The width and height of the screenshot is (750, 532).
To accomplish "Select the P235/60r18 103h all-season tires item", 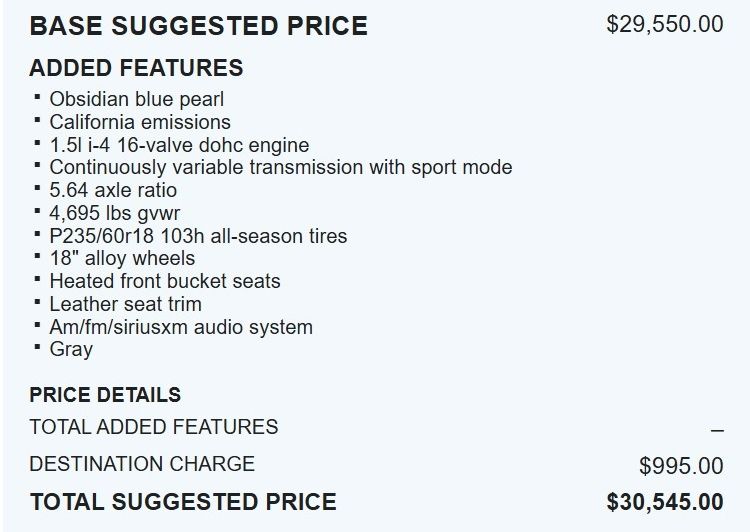I will pyautogui.click(x=198, y=236).
